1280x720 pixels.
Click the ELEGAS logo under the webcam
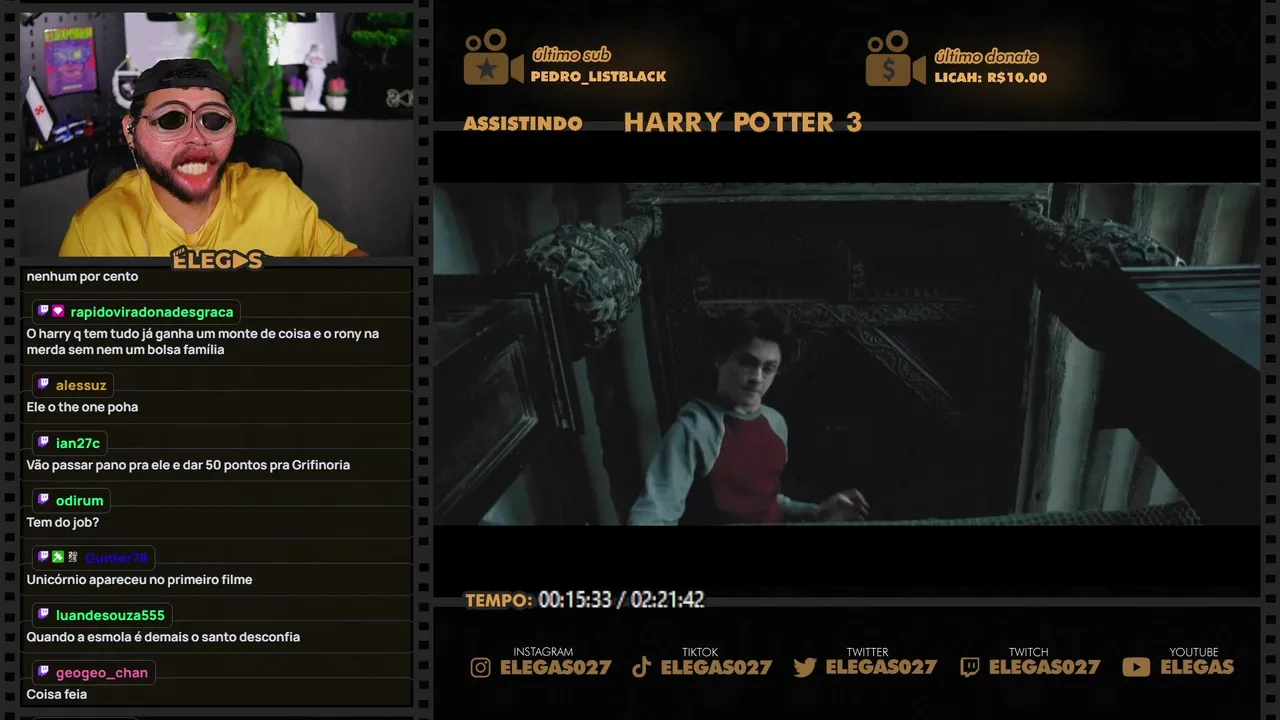coord(217,260)
